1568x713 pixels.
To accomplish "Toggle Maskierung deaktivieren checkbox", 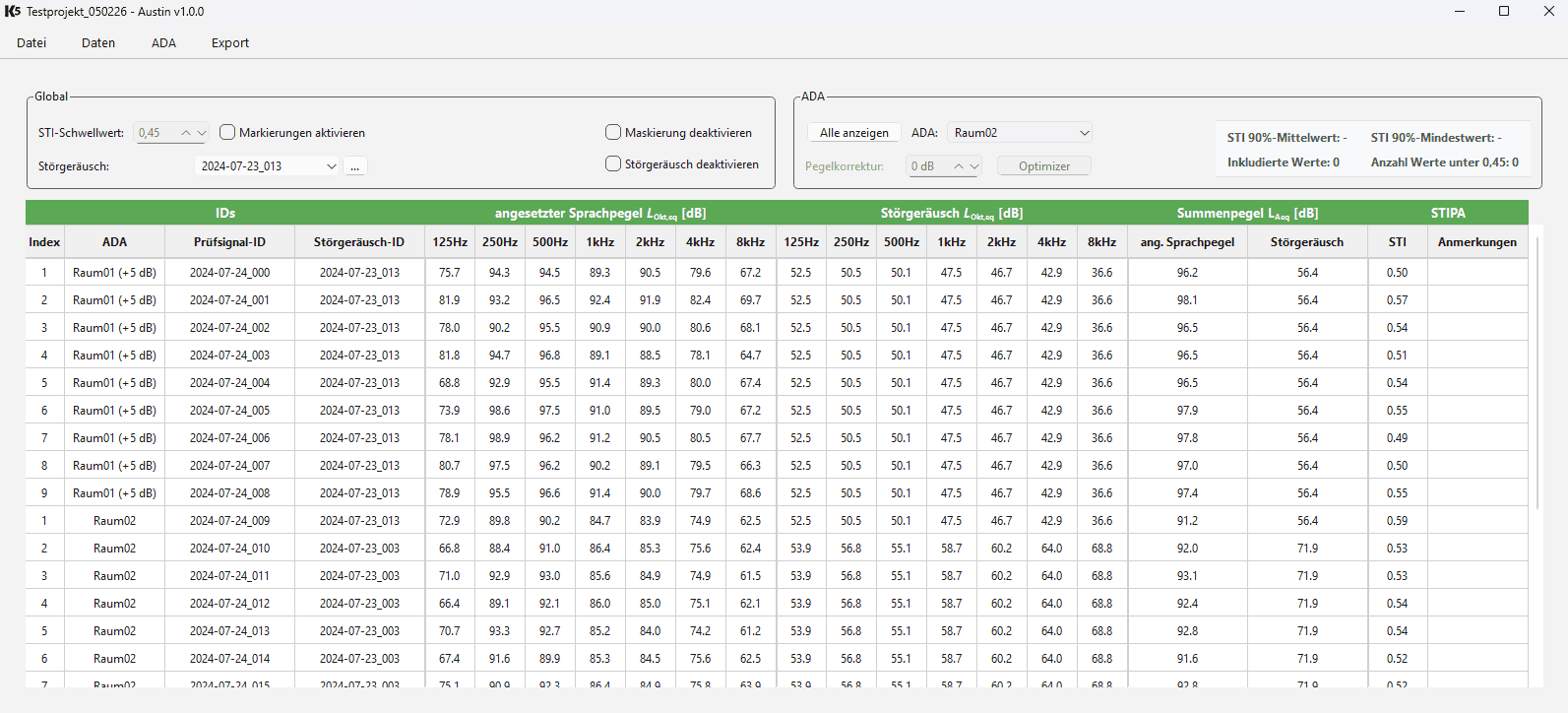I will (613, 132).
